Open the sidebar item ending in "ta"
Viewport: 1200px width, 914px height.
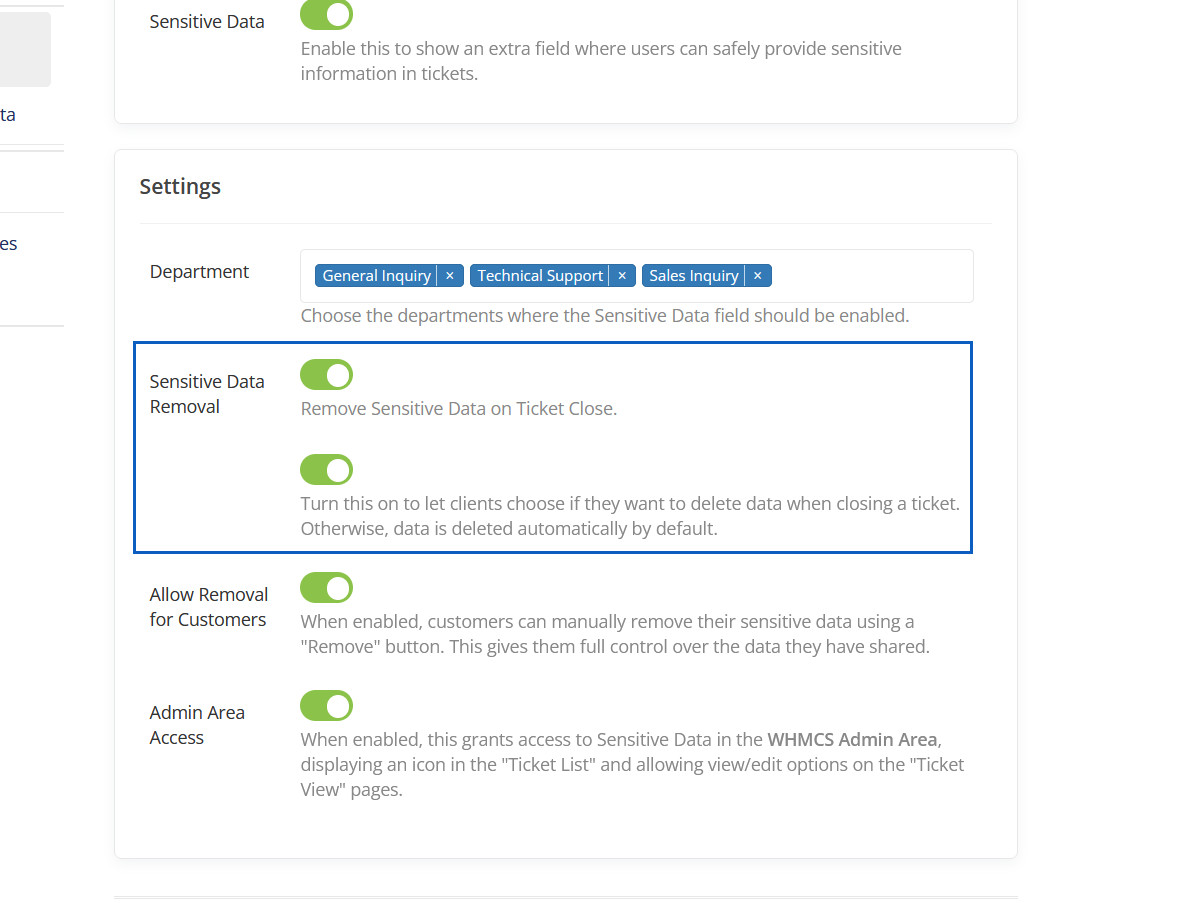[x=8, y=115]
